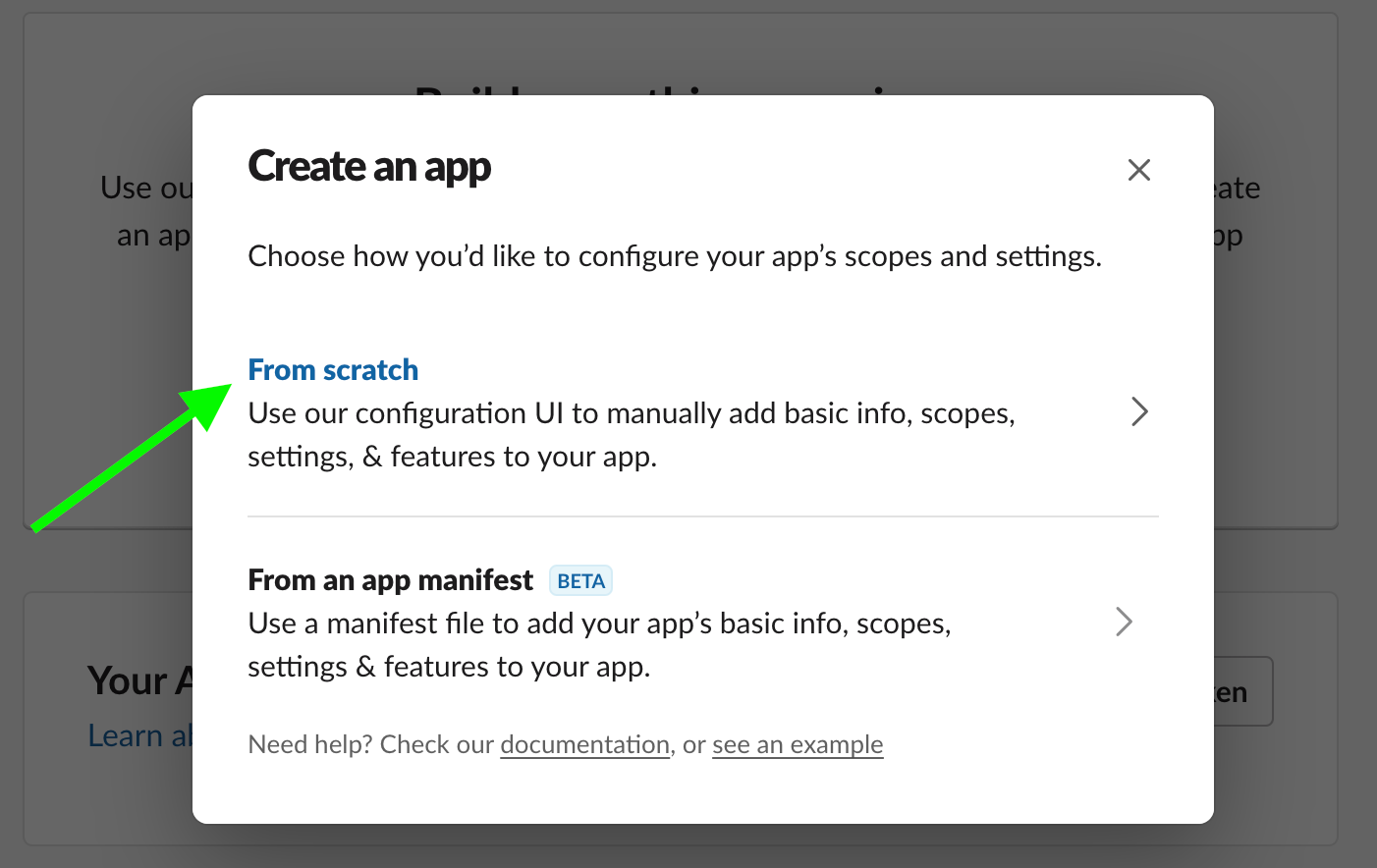
Task: Click the Create an app dialog title
Action: click(369, 167)
